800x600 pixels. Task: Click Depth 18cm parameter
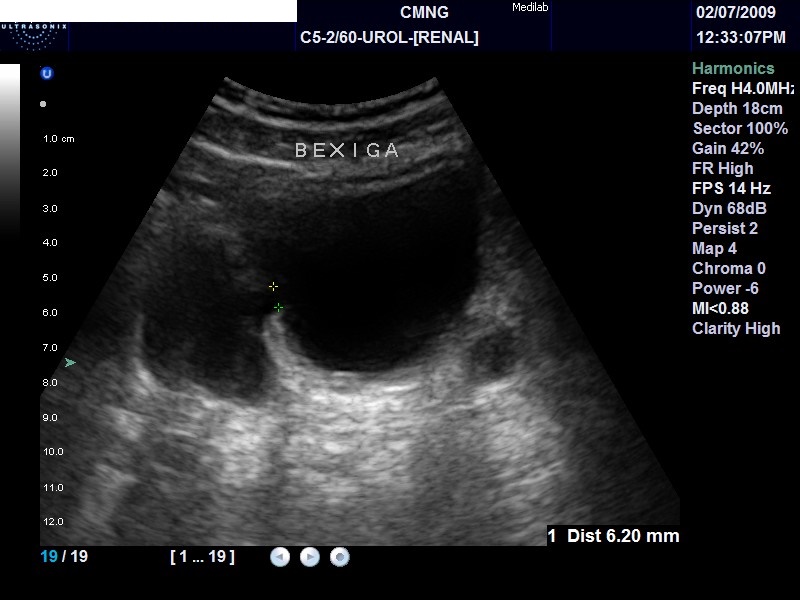(x=737, y=108)
